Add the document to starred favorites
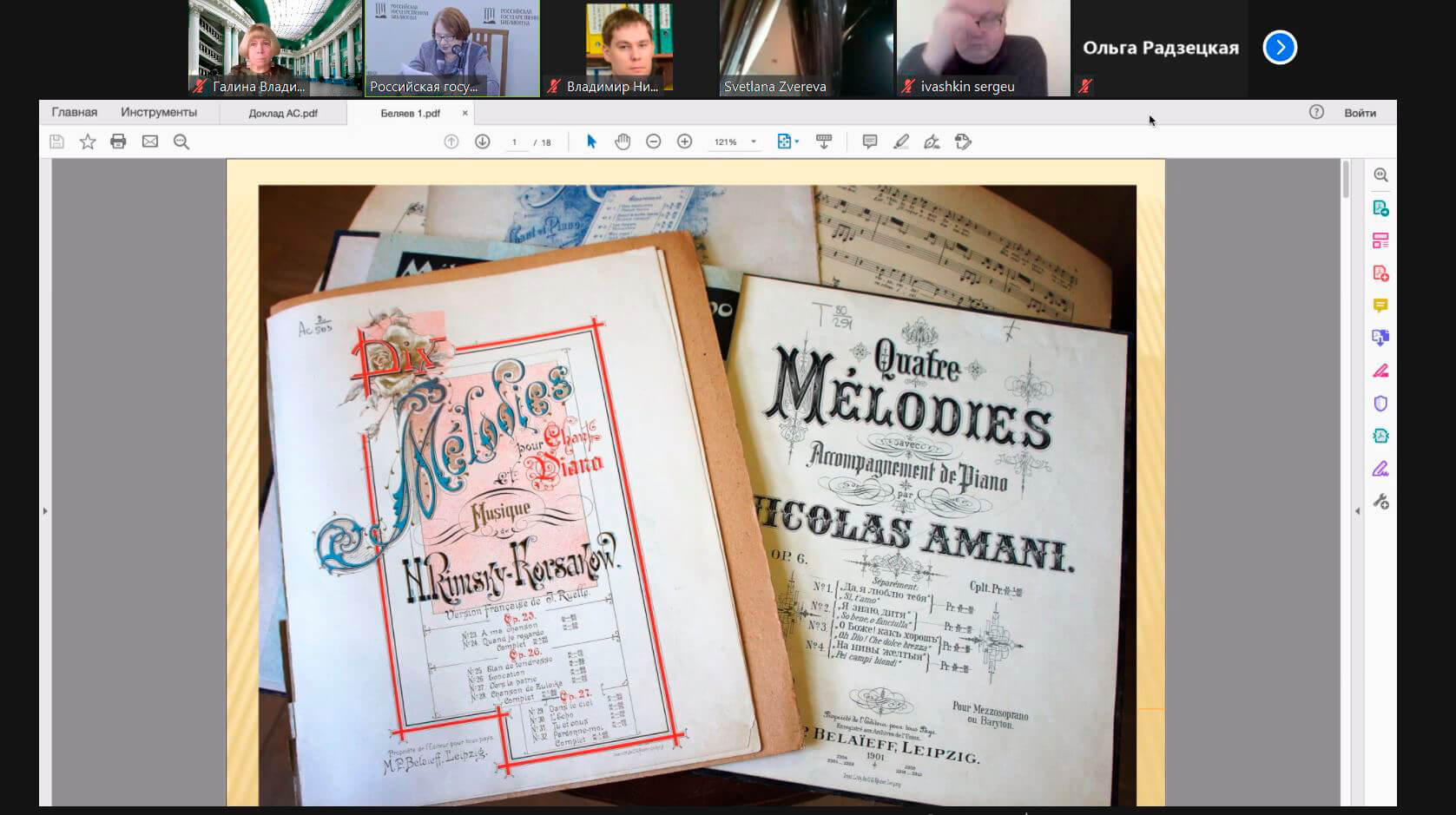This screenshot has height=815, width=1456. click(88, 141)
